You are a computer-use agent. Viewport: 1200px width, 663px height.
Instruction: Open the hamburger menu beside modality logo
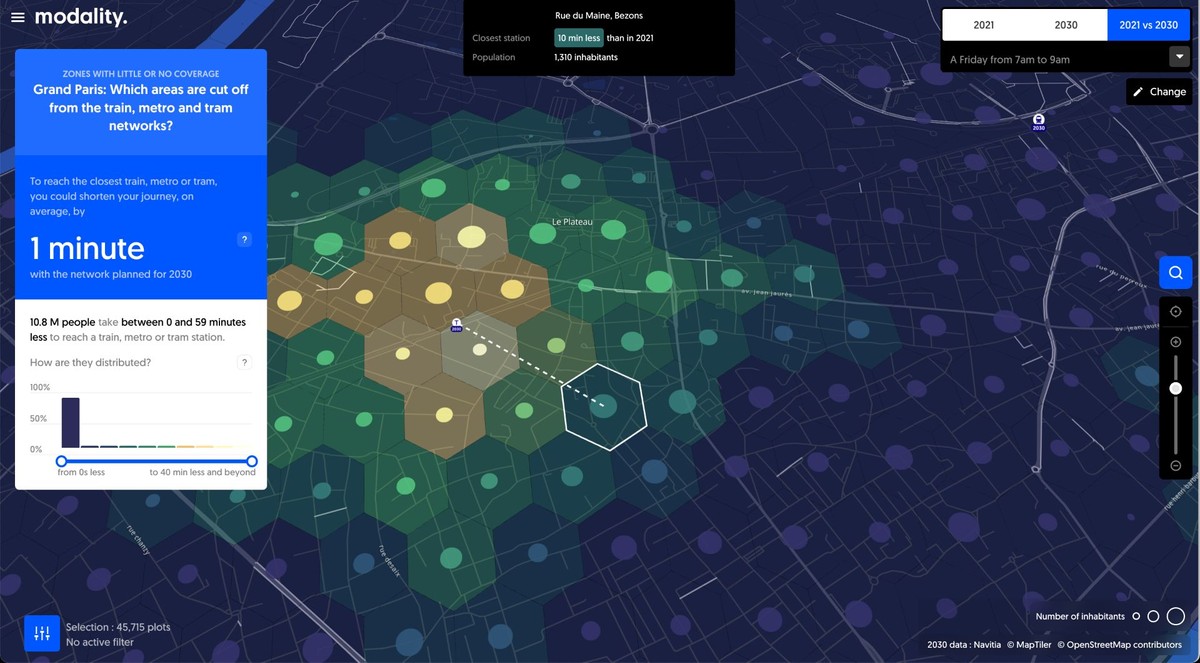point(17,18)
